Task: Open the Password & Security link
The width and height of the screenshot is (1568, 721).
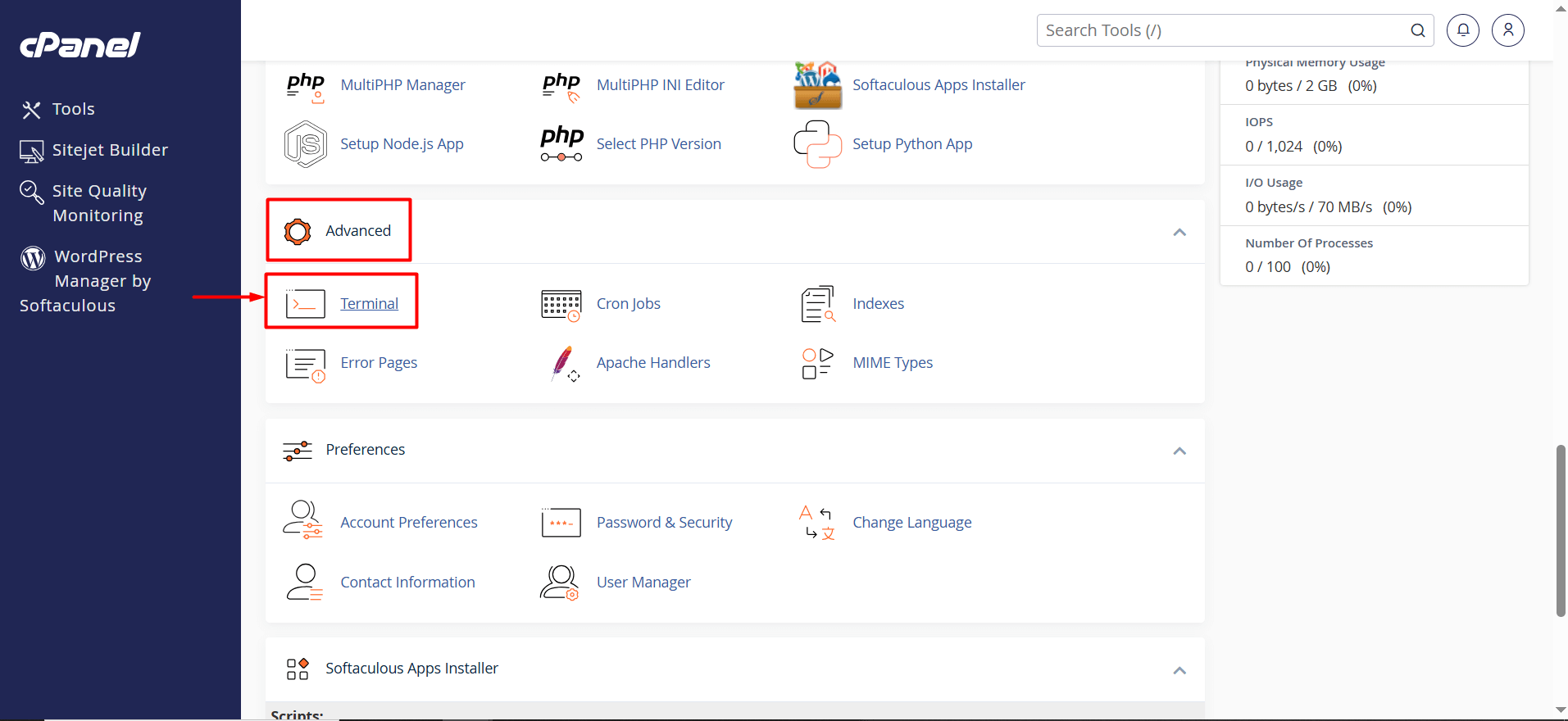Action: 664,523
